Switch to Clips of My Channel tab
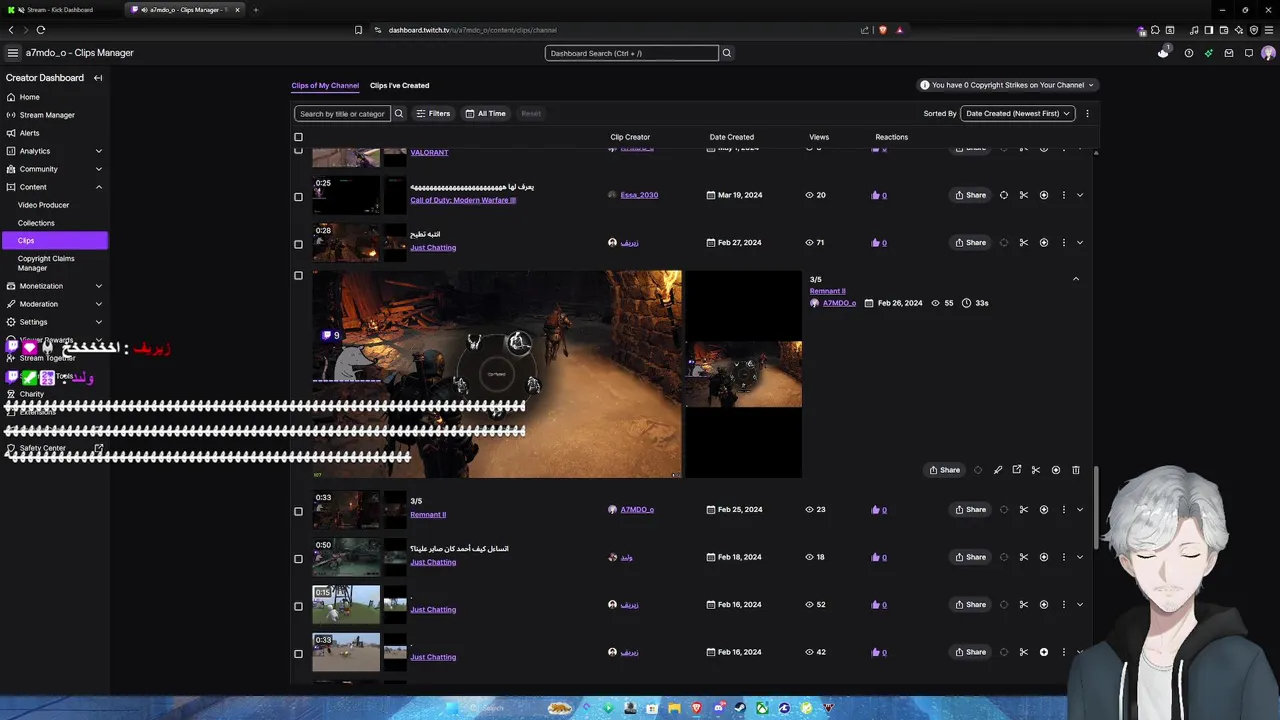The width and height of the screenshot is (1280, 720). tap(325, 86)
